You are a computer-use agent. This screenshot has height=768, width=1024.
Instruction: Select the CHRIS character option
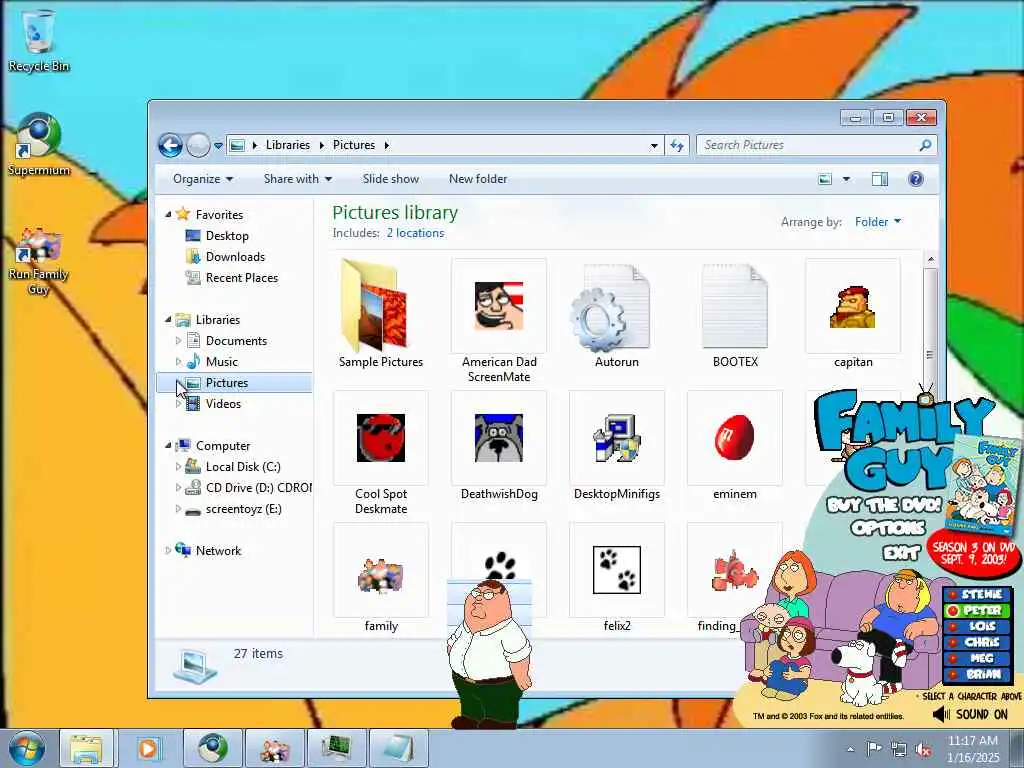tap(976, 643)
